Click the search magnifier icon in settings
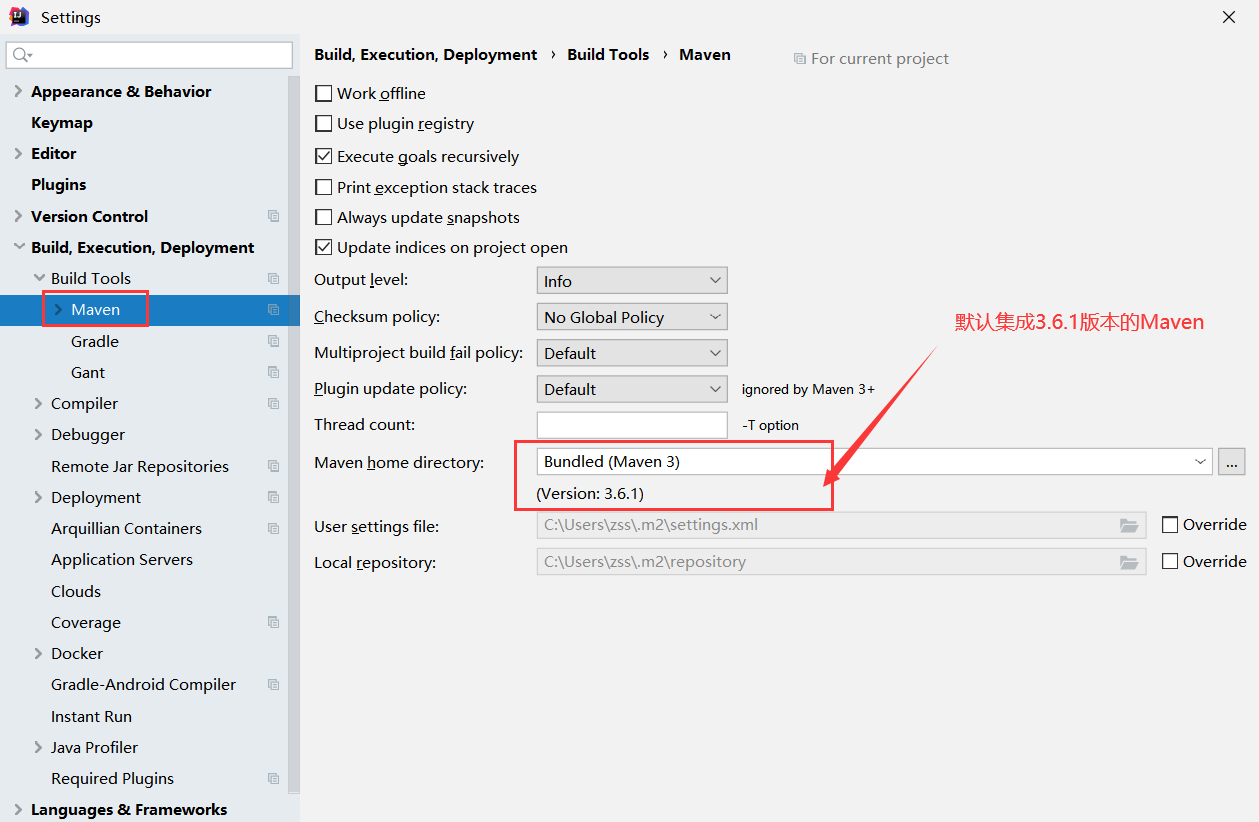This screenshot has width=1259, height=822. [22, 55]
